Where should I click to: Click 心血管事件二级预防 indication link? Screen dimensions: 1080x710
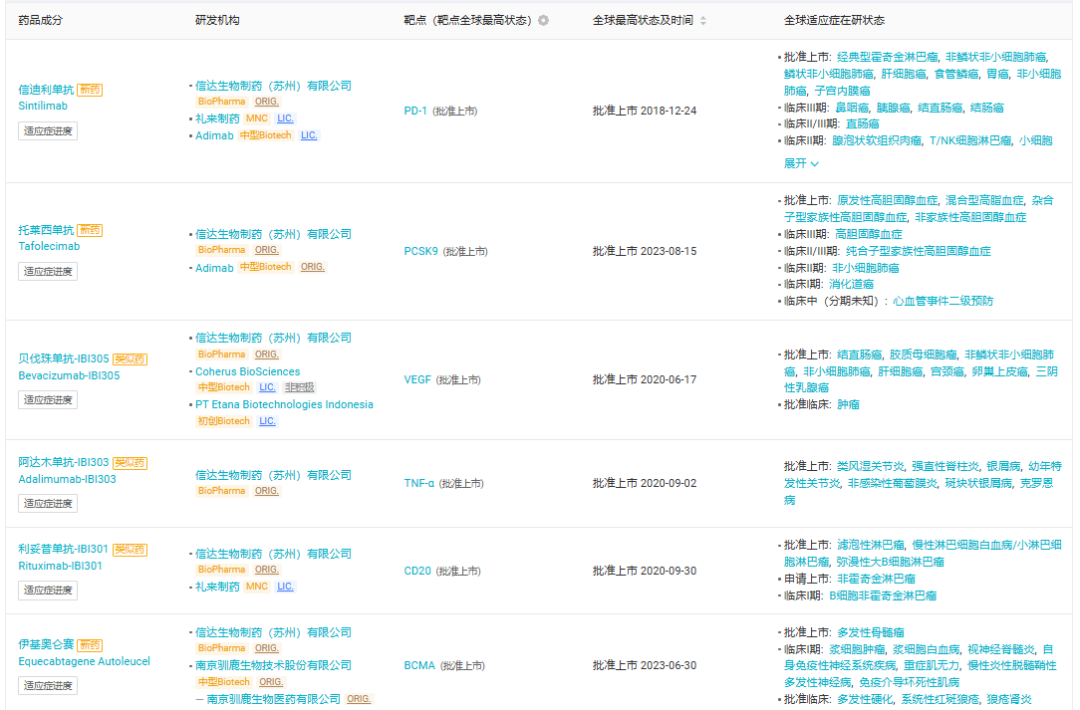point(943,301)
